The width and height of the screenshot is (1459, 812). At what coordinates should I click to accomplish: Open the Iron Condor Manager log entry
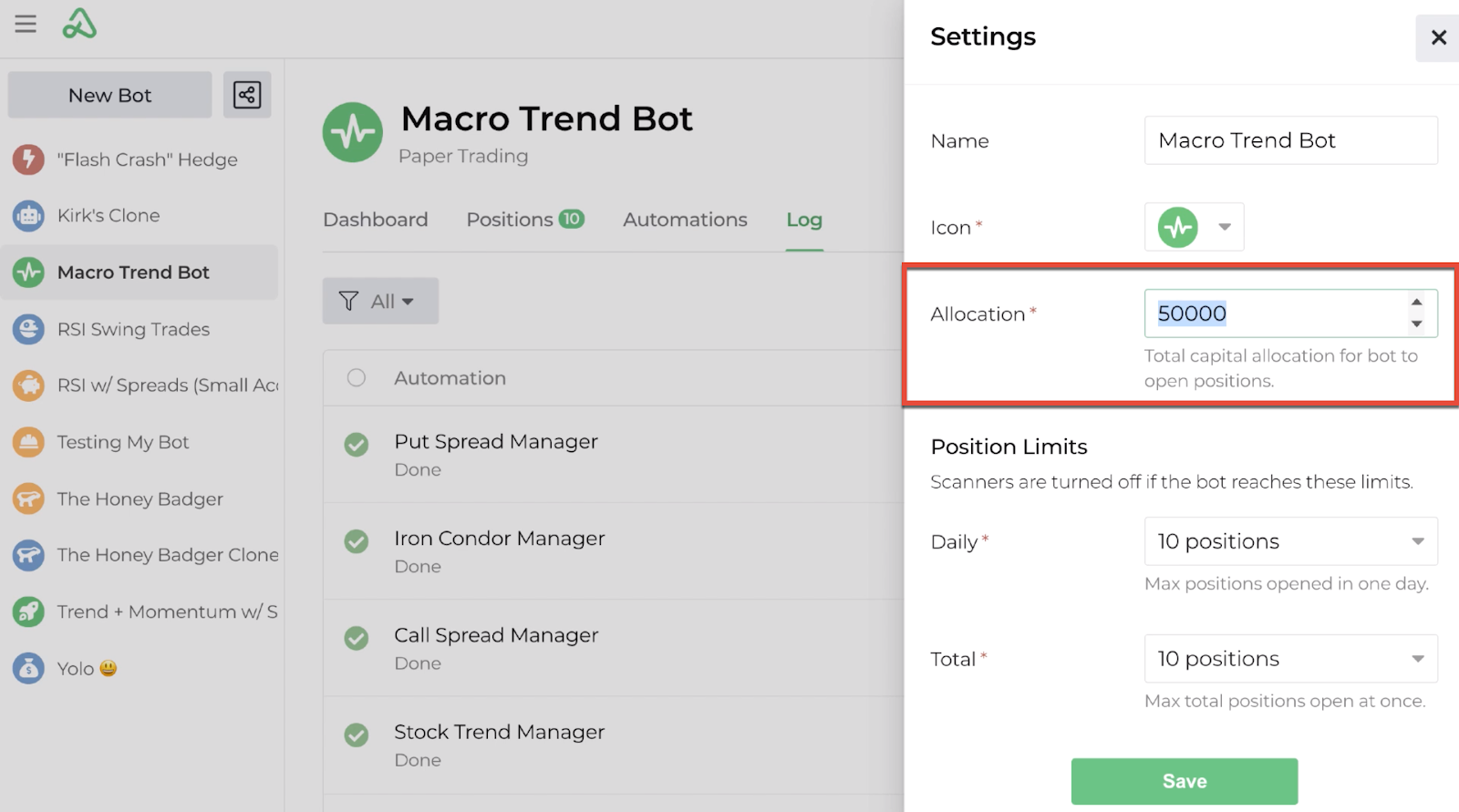click(614, 550)
